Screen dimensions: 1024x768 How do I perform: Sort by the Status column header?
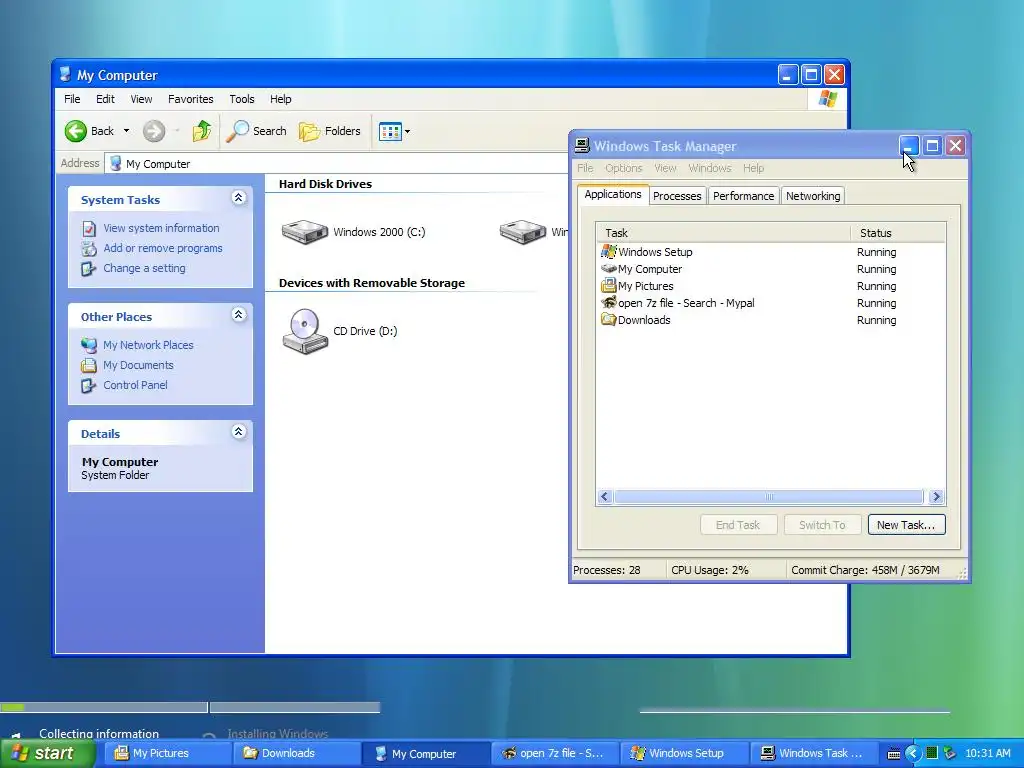point(899,233)
